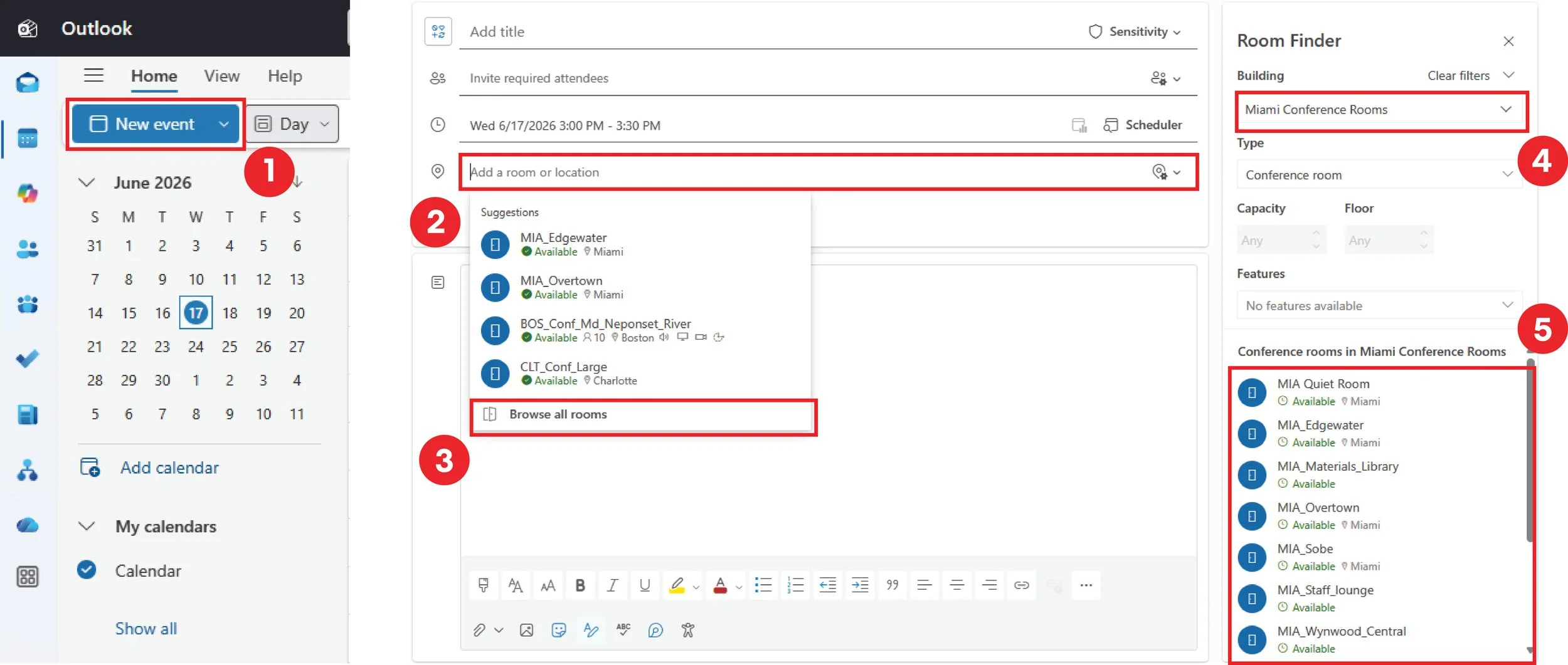Viewport: 1568px width, 665px height.
Task: Open the Scheduler
Action: pos(1142,125)
